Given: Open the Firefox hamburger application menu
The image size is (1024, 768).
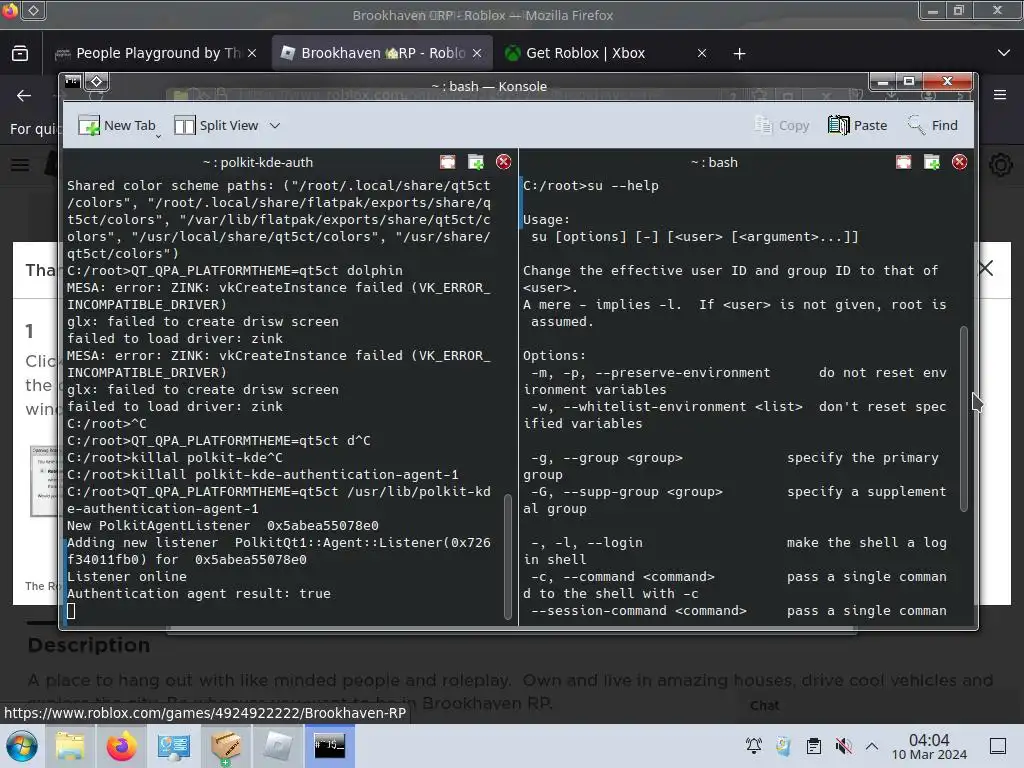Looking at the screenshot, I should pos(1000,95).
